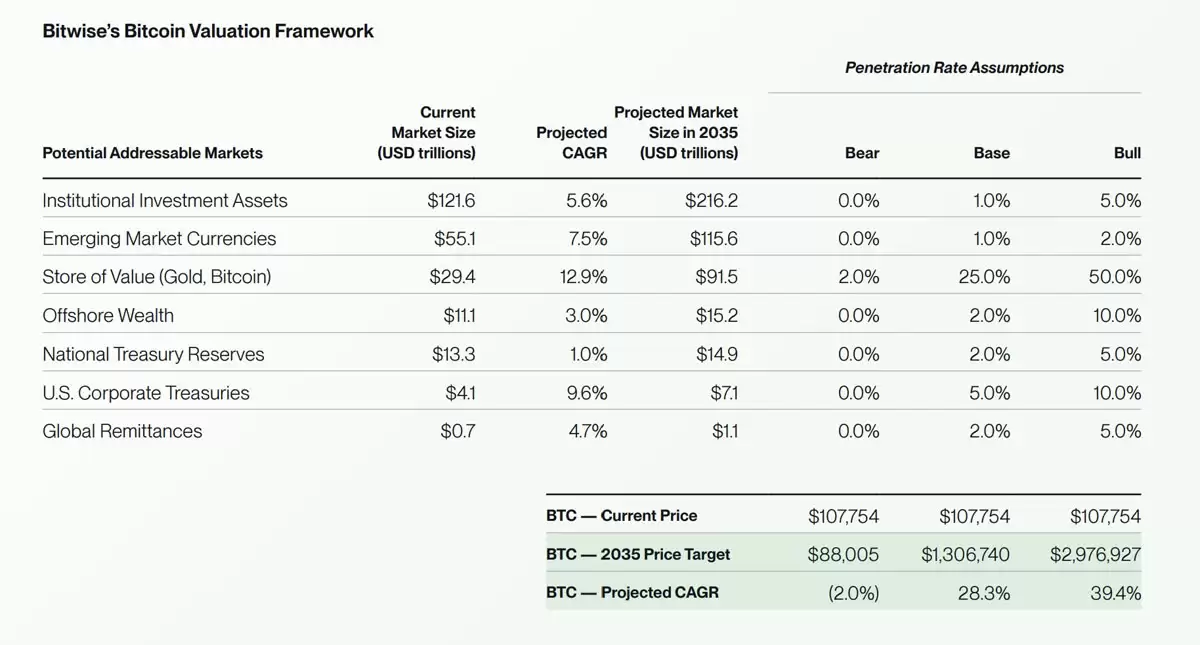Select the $1,306,740 base price target value
The width and height of the screenshot is (1200, 645).
tap(965, 554)
